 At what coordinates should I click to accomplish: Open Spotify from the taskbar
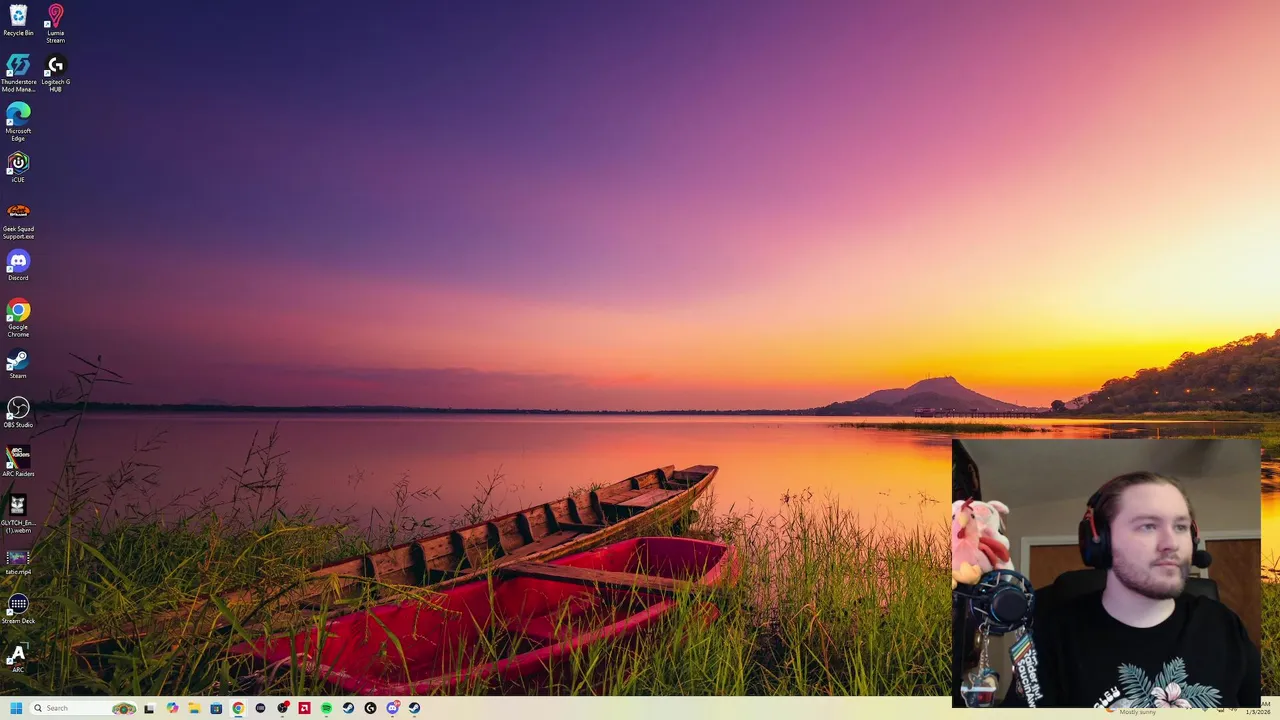pos(326,708)
